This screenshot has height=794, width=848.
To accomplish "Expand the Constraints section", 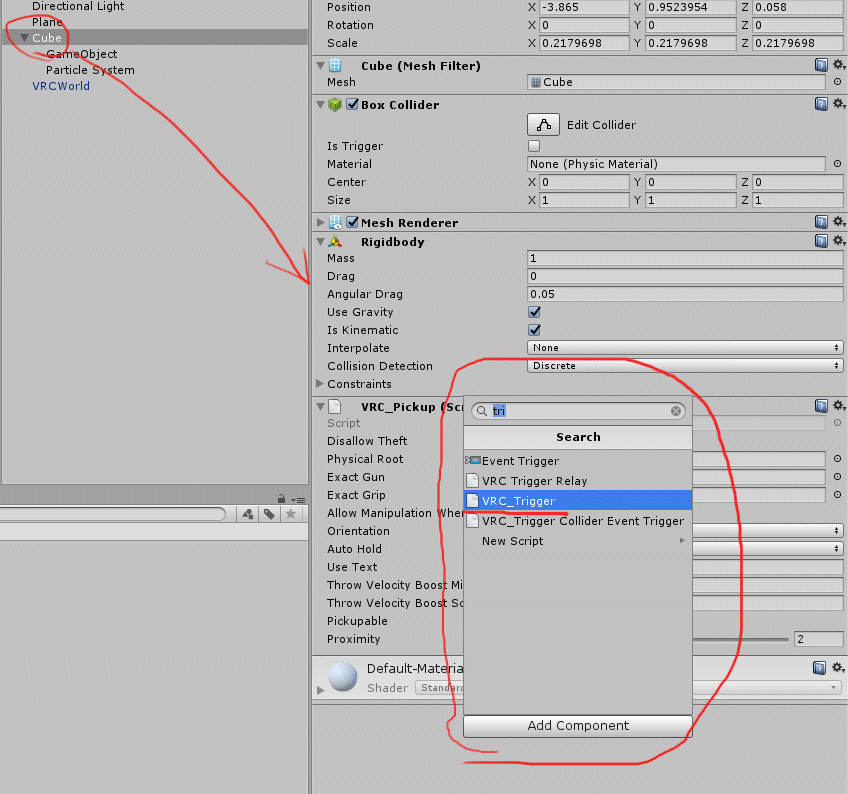I will click(320, 383).
